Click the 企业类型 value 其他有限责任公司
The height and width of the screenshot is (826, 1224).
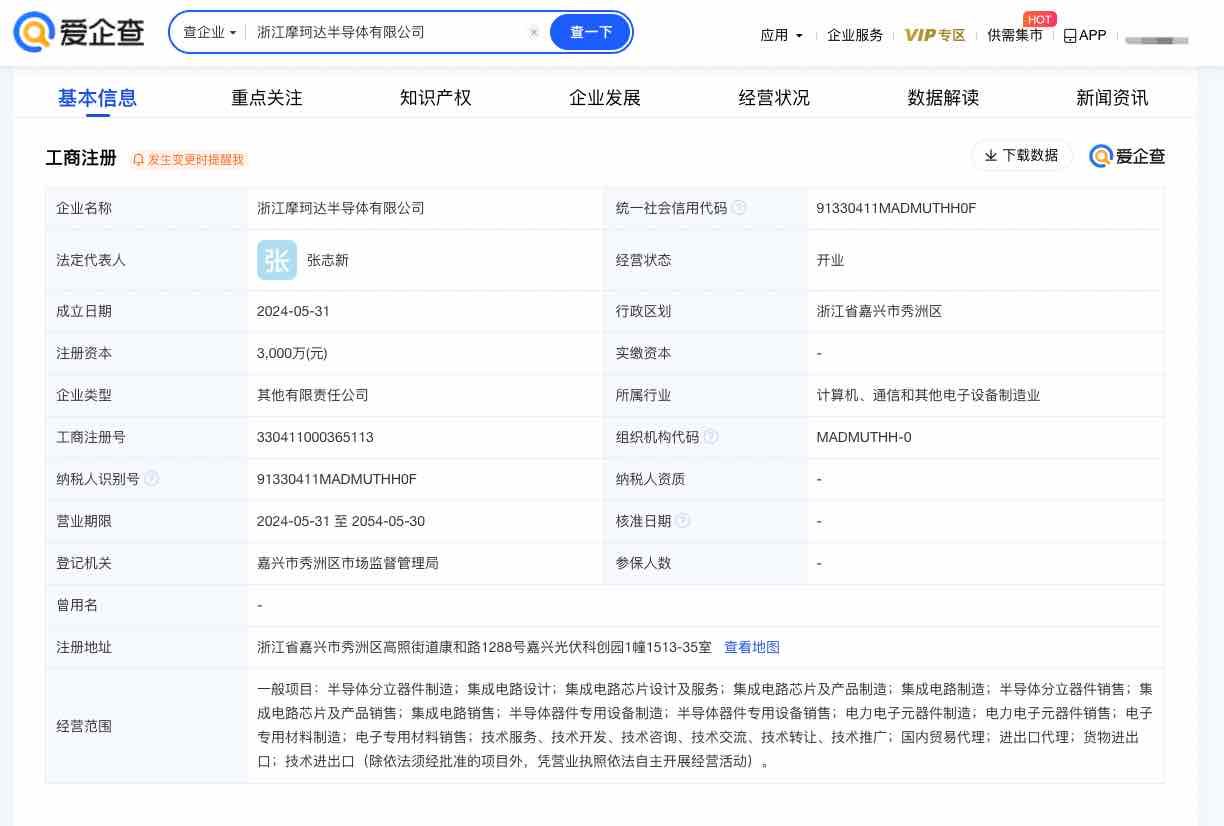coord(313,395)
